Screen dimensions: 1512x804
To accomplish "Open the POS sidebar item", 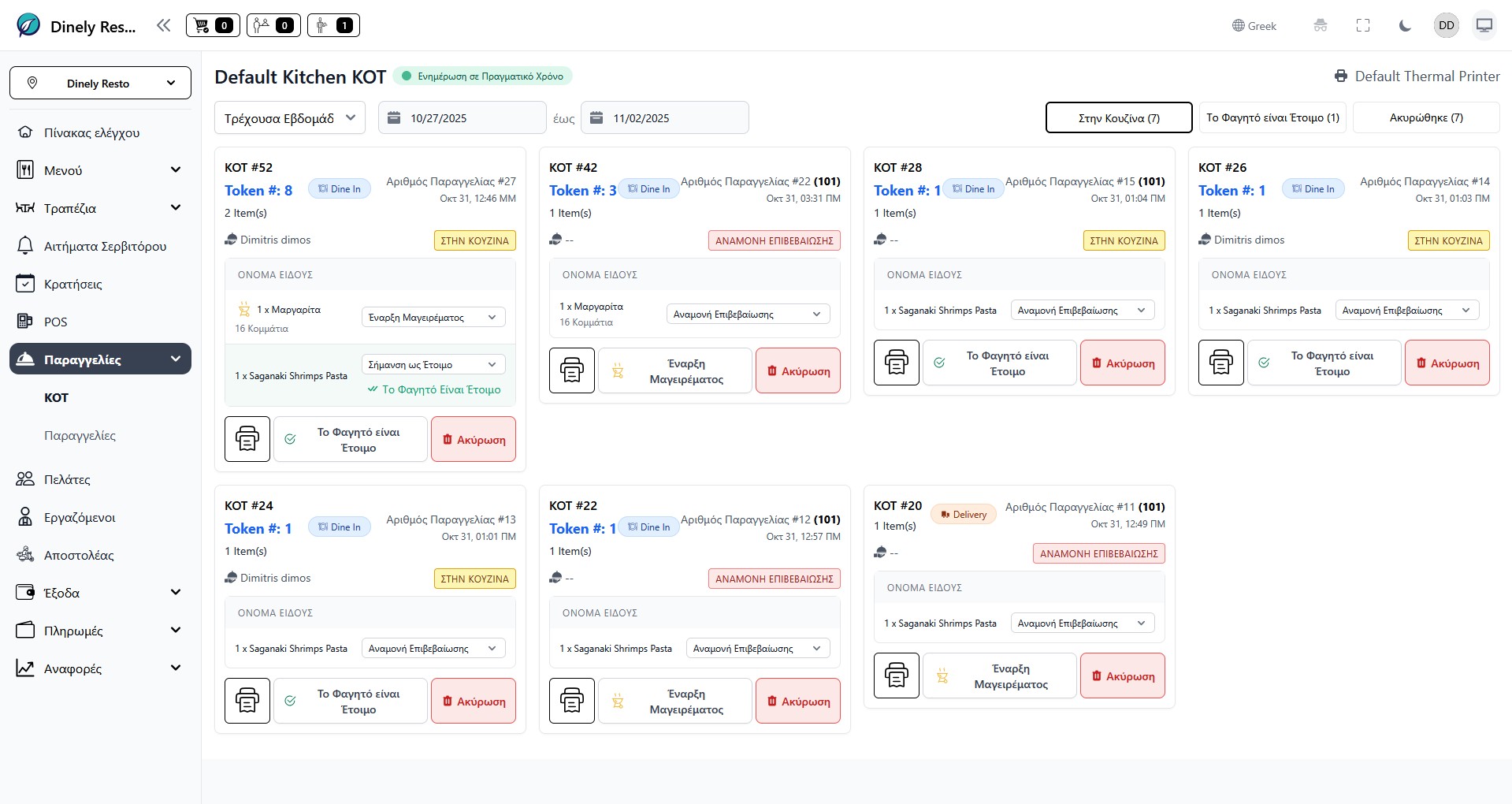I will 55,322.
